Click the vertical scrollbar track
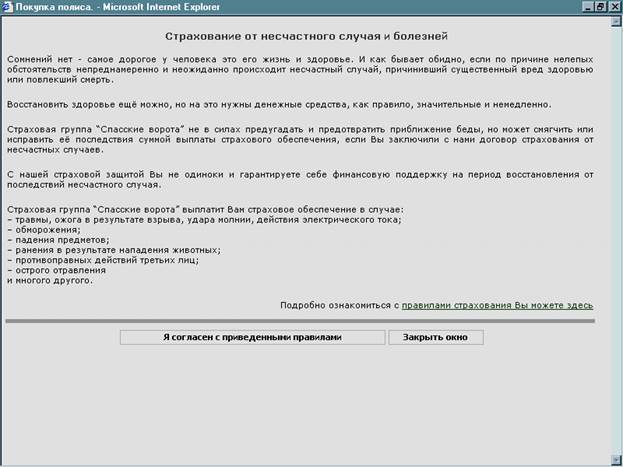The width and height of the screenshot is (623, 467). pyautogui.click(x=614, y=240)
